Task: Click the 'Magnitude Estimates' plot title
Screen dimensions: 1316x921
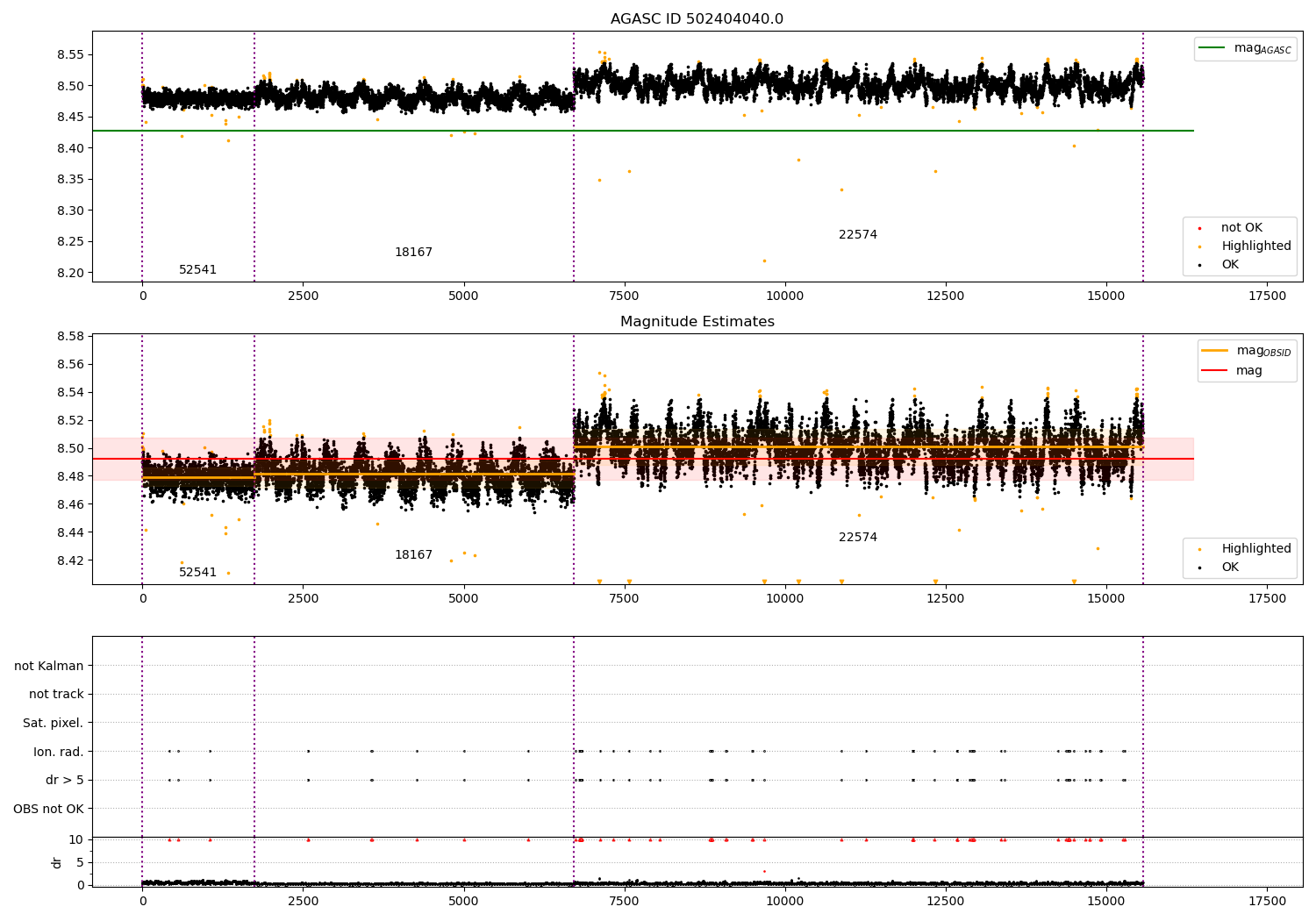Action: [x=697, y=322]
